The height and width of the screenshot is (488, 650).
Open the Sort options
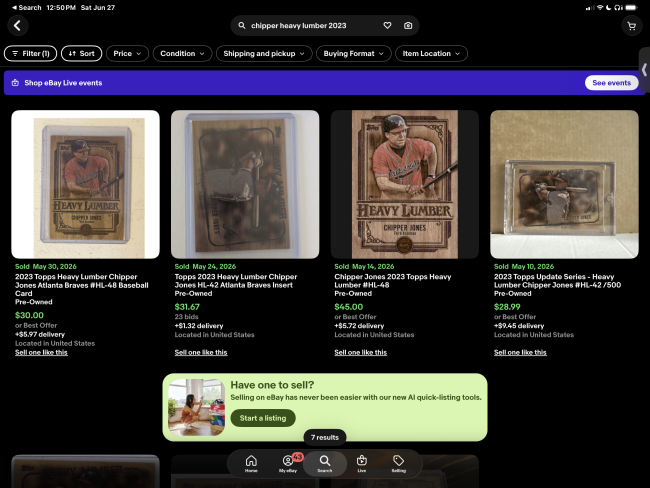click(82, 53)
